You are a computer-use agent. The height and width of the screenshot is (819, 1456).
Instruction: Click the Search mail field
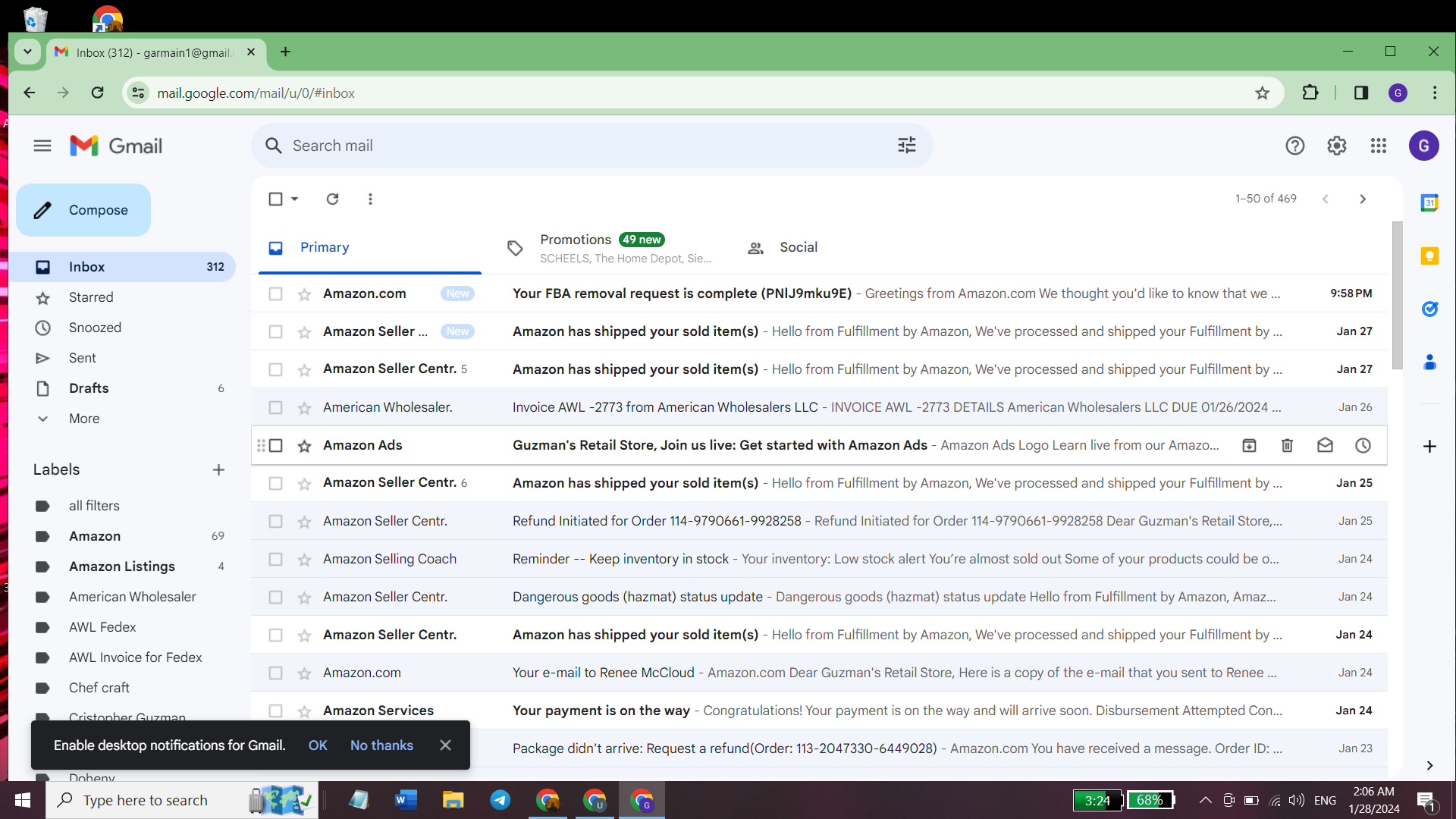[591, 146]
